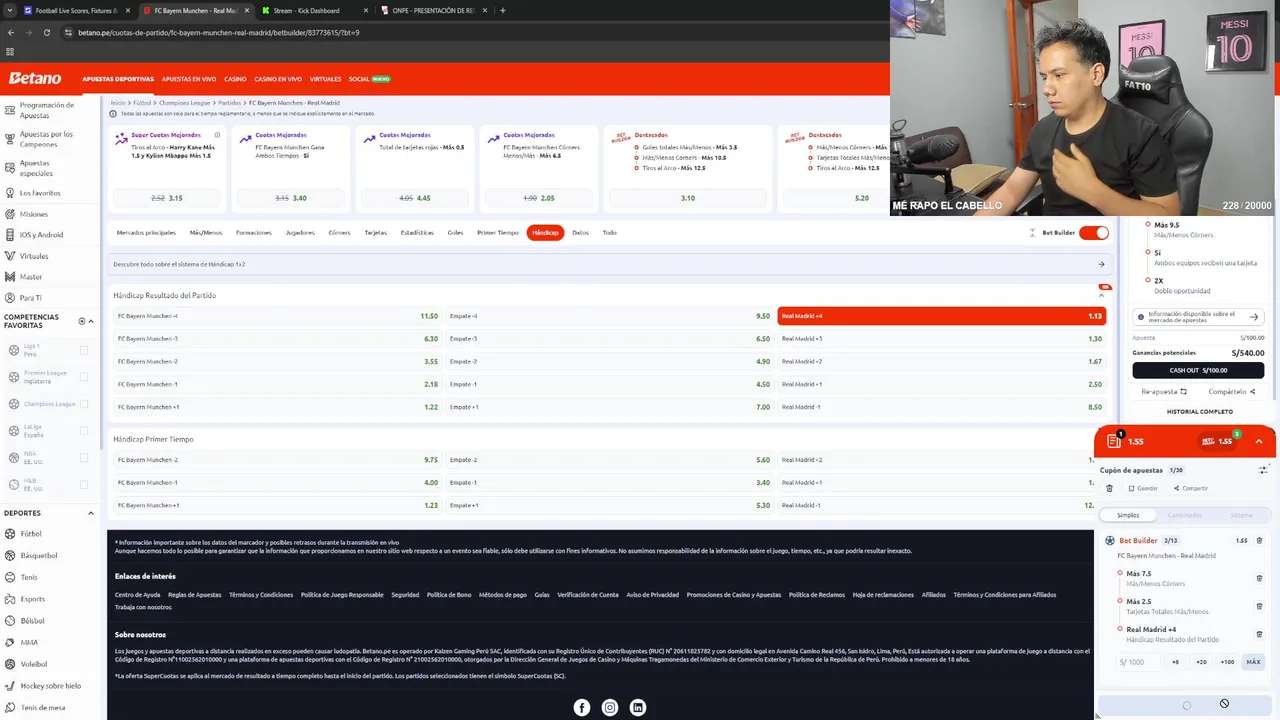
Task: Toggle the Bet Builder switch
Action: [1094, 233]
